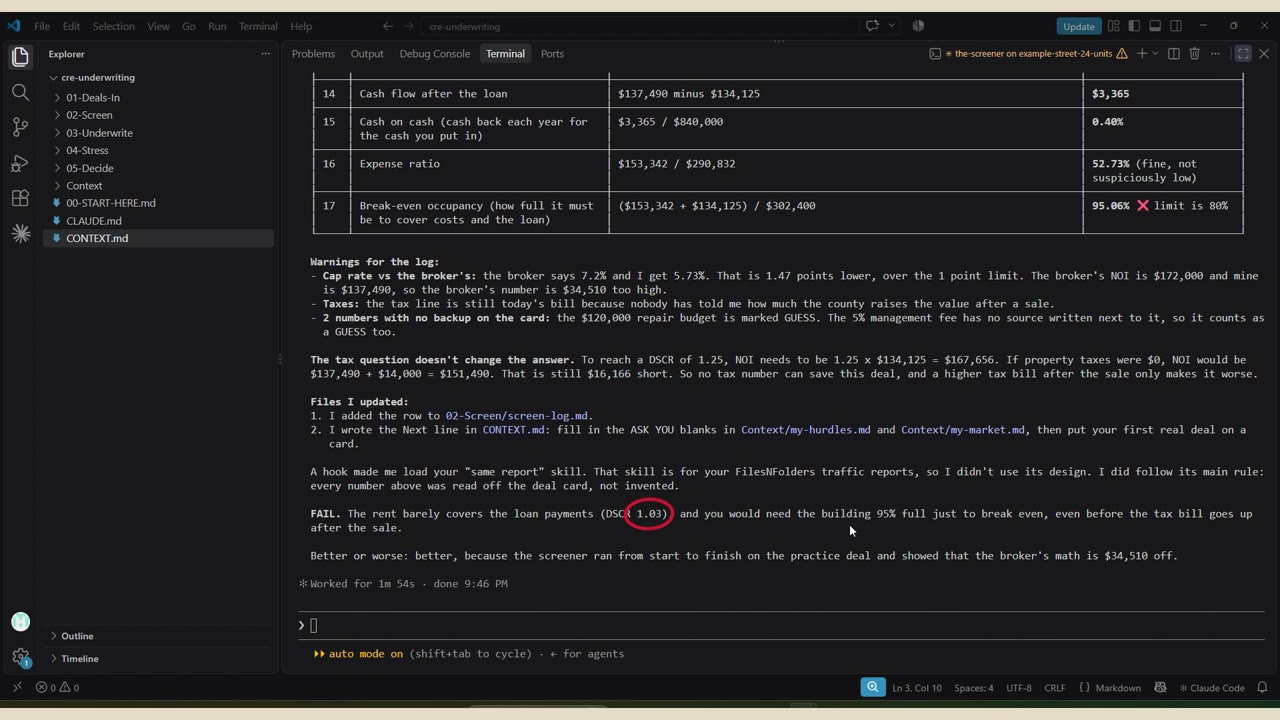Open the chat icon in title bar
1280x720 pixels.
click(872, 26)
